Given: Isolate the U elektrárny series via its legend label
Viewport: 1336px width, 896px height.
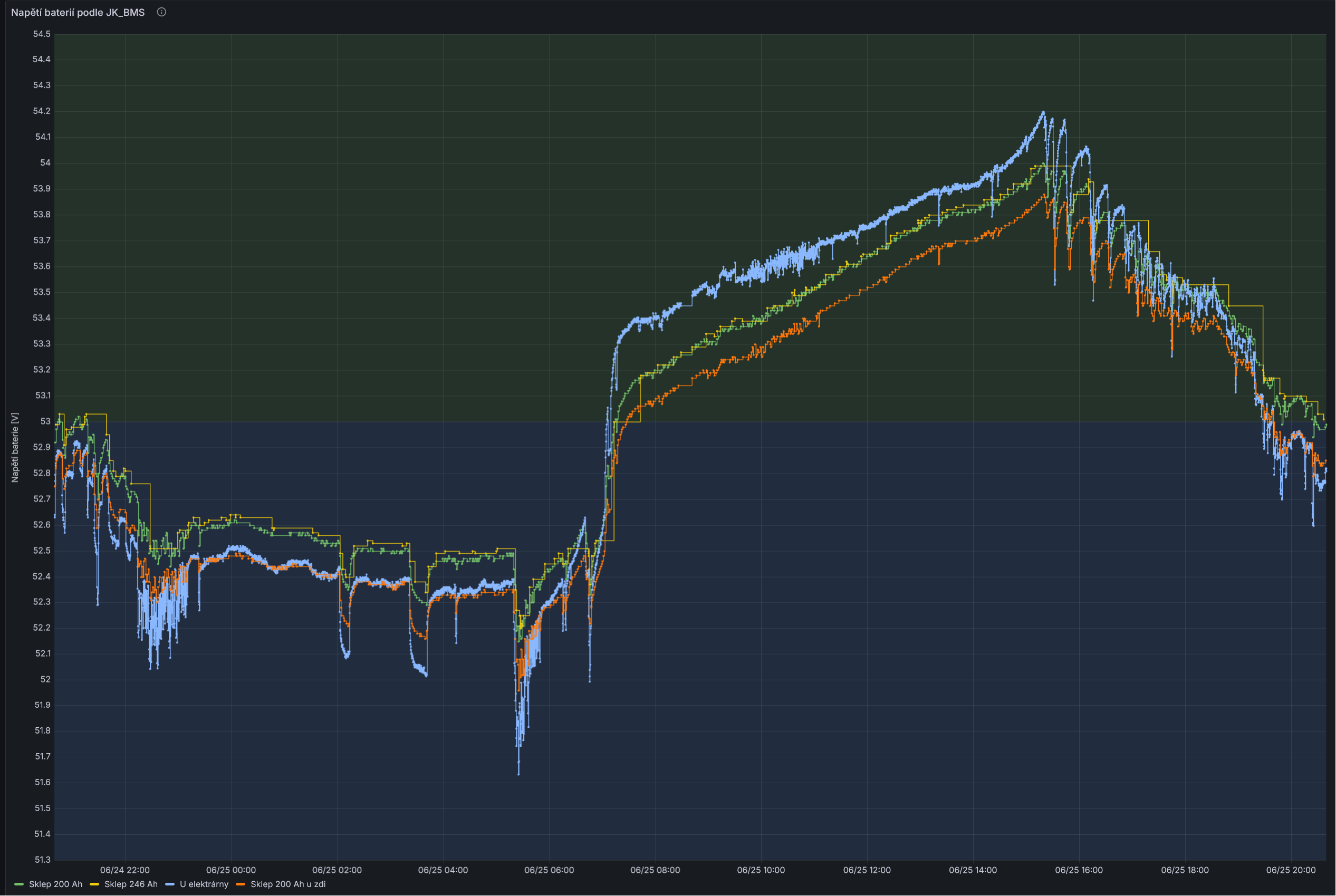Looking at the screenshot, I should click(204, 884).
